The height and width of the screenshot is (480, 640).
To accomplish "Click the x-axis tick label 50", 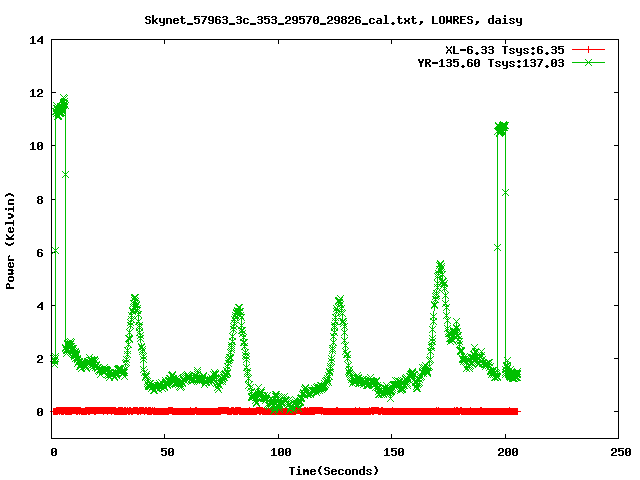I will [x=167, y=452].
